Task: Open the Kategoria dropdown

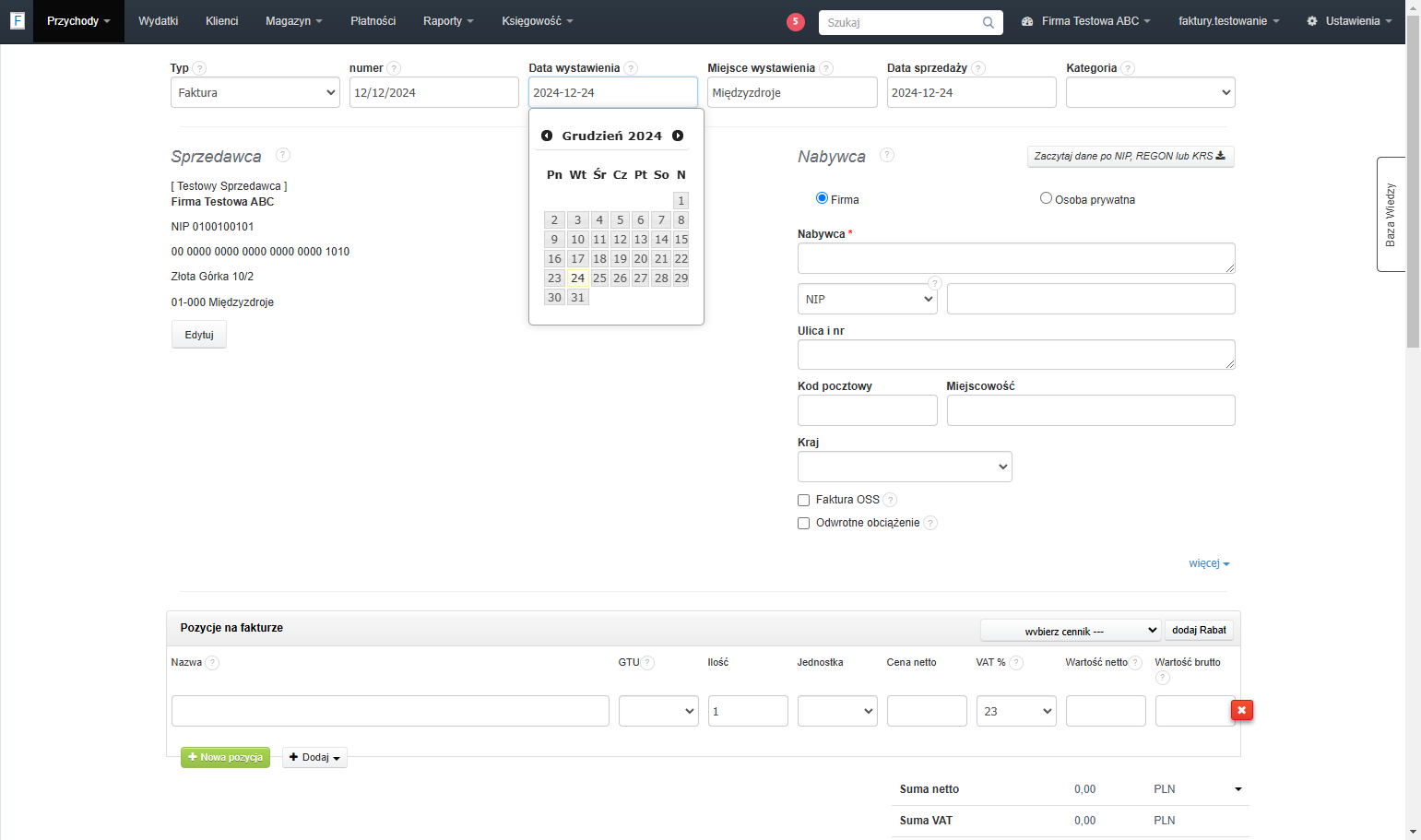Action: pyautogui.click(x=1150, y=92)
